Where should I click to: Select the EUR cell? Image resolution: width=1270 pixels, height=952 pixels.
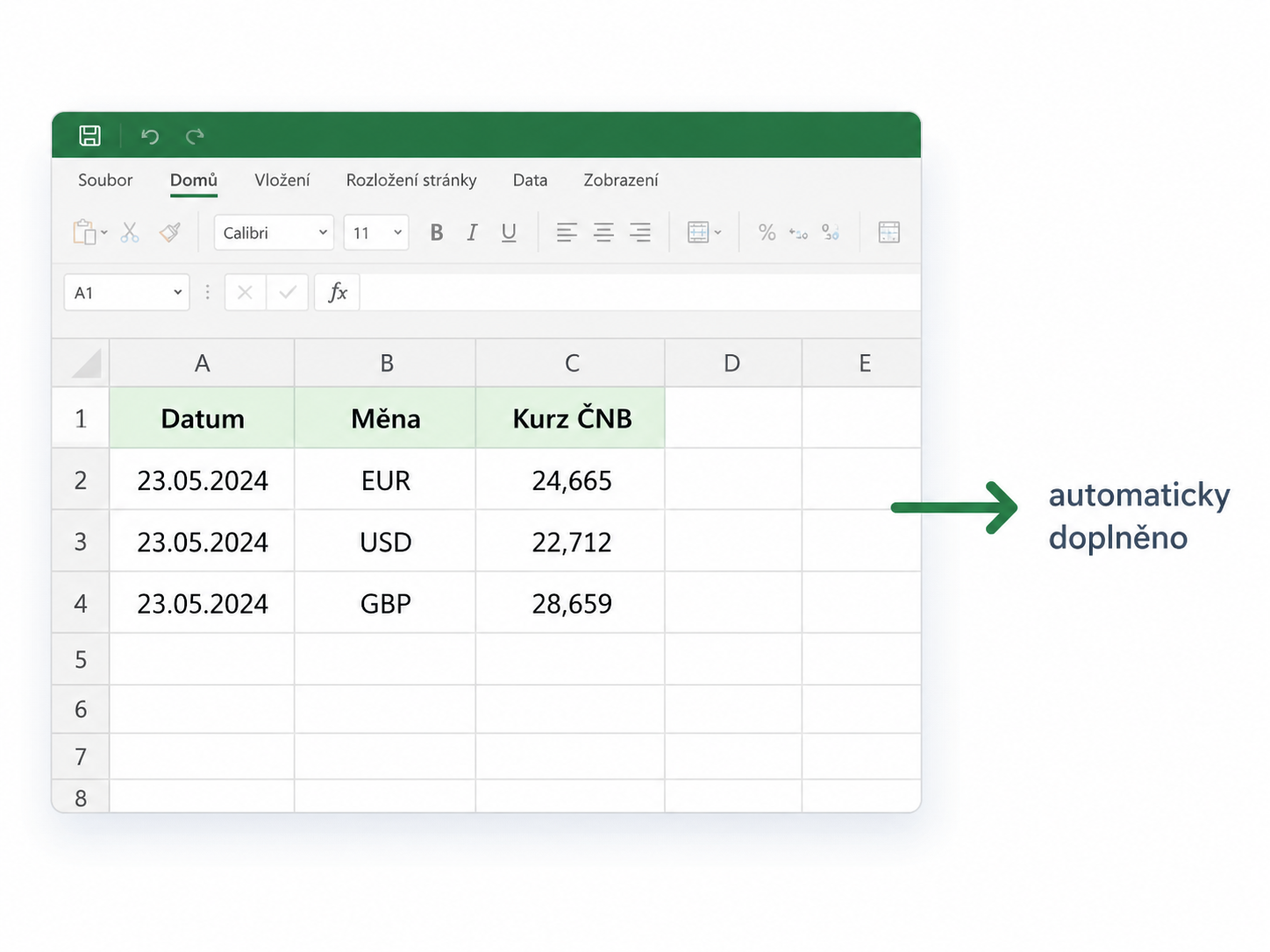[385, 480]
